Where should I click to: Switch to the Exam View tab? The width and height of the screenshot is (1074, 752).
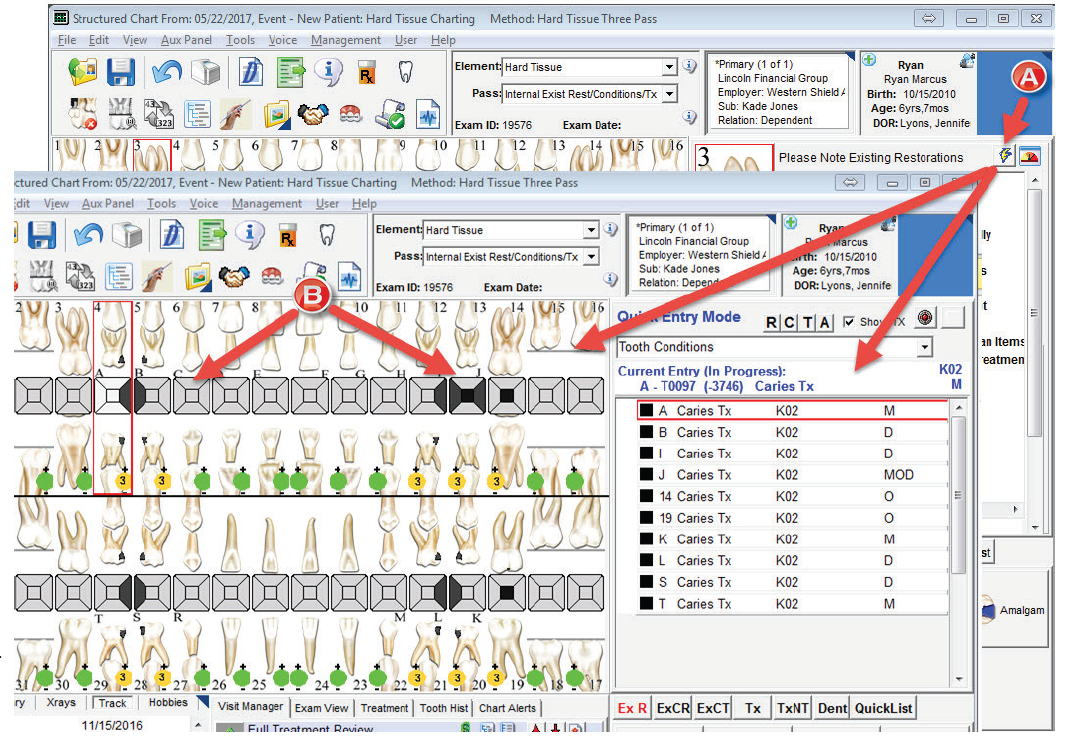click(321, 708)
